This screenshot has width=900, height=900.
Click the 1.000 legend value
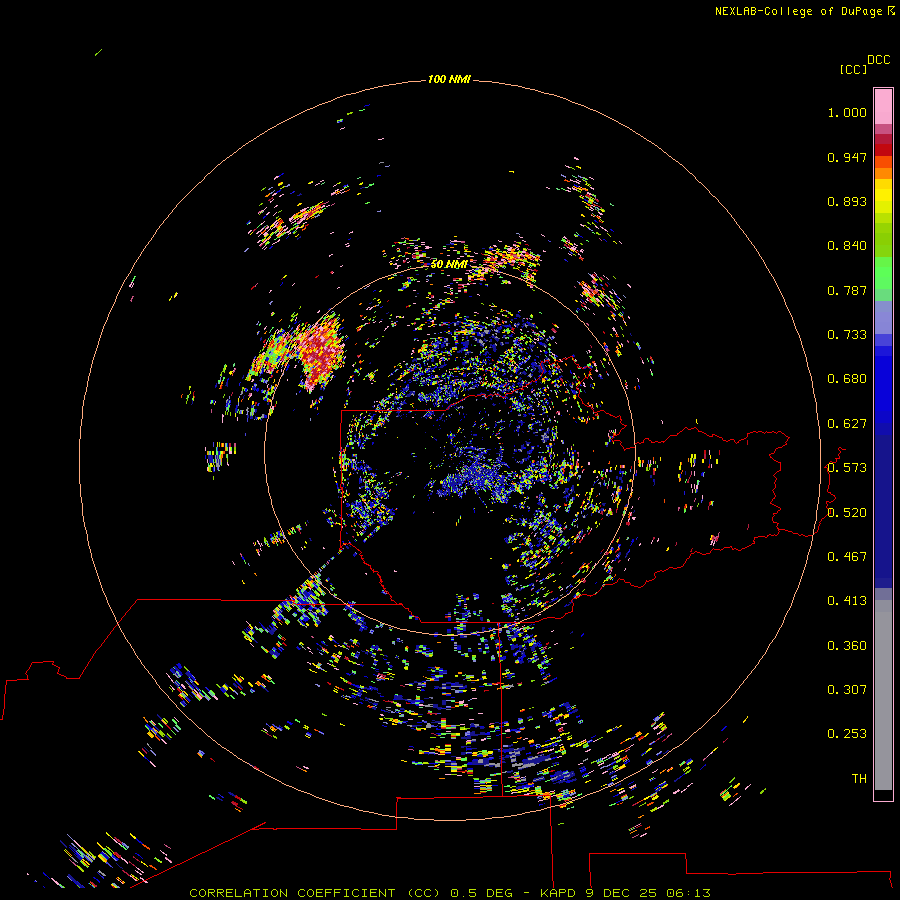click(847, 112)
